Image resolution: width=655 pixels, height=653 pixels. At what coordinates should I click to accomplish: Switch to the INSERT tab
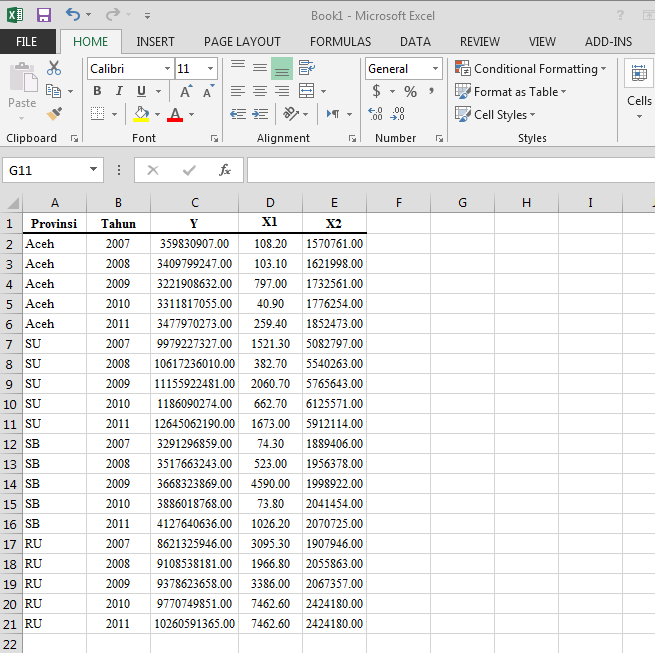point(155,42)
